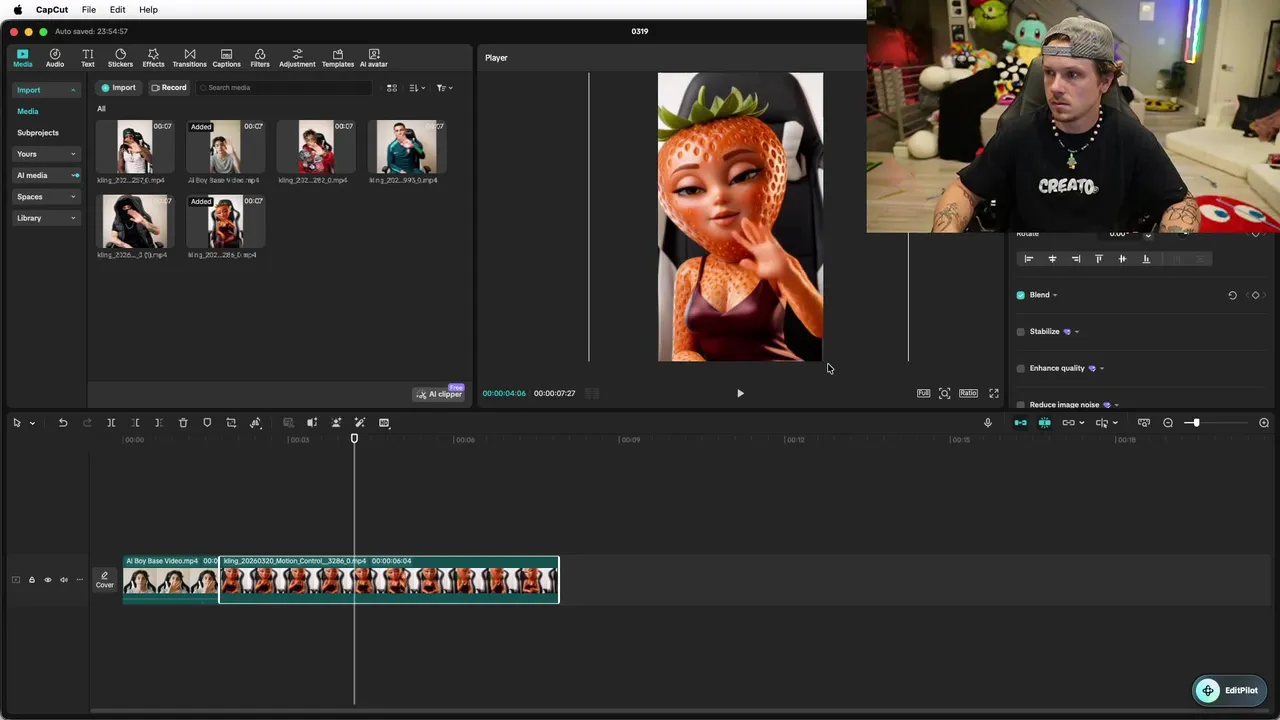1280x720 pixels.
Task: Open the Audio panel
Action: (x=55, y=58)
